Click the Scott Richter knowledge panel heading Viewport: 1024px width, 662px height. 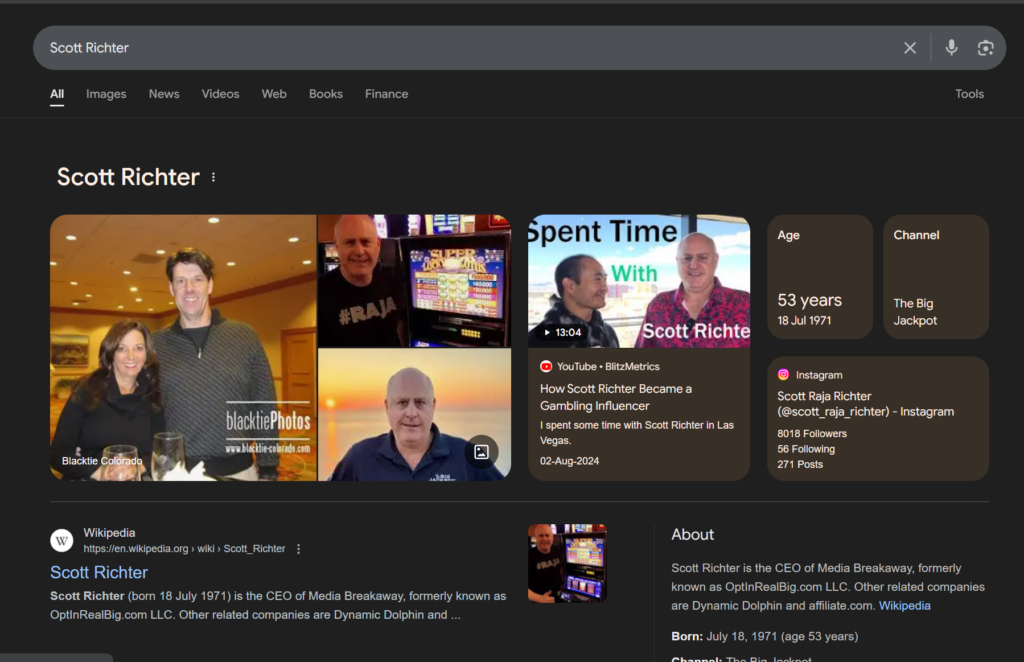[128, 177]
